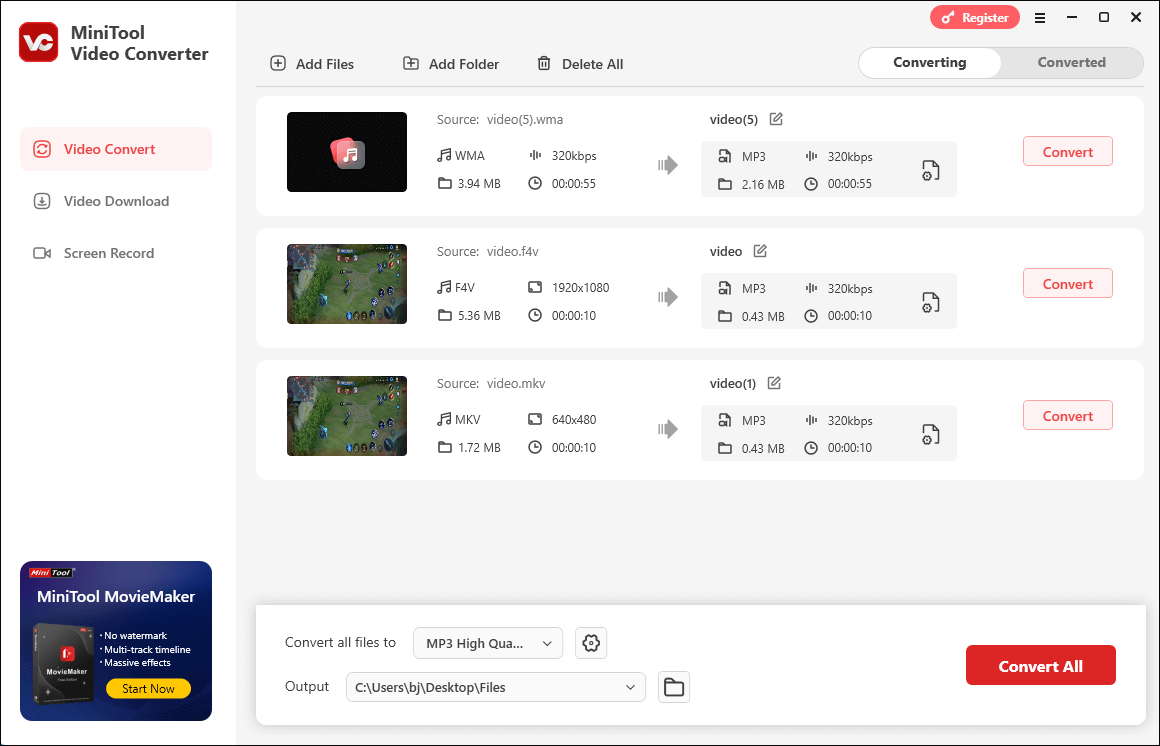Click the arrow icon in the video(5).wma row
Screen dimensions: 1160x746
click(x=668, y=165)
